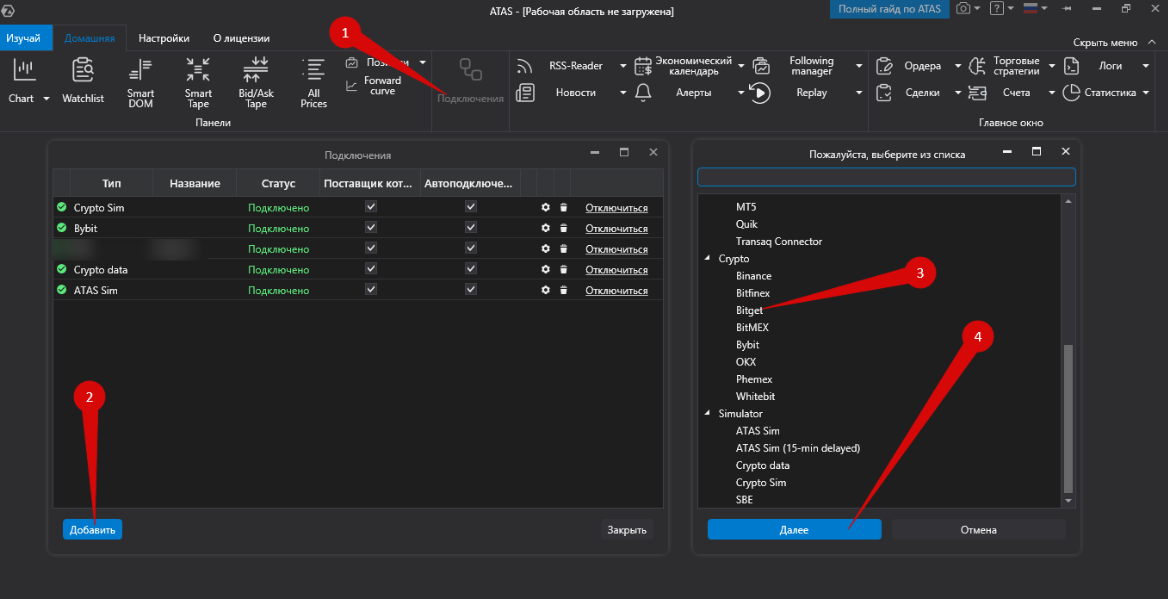
Task: Collapse the Crypto tree group
Action: coord(707,259)
